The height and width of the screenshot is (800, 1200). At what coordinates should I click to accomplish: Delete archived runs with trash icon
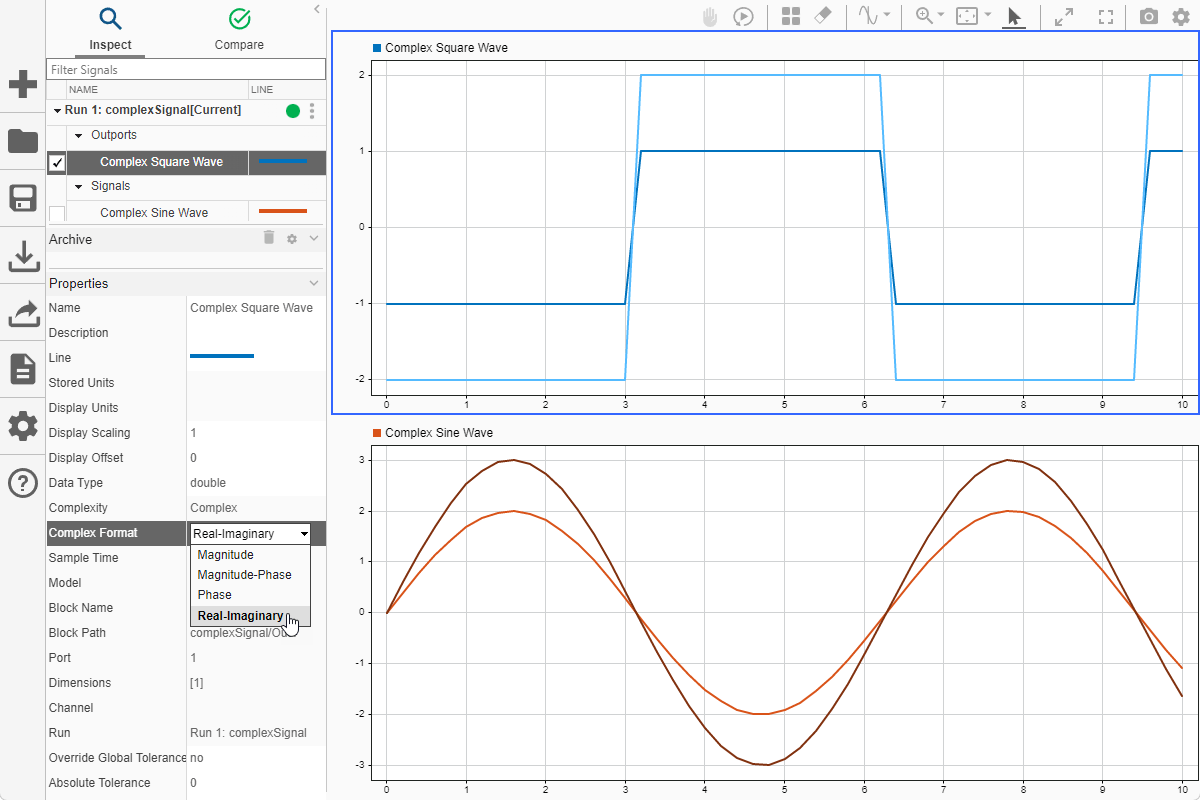click(268, 238)
